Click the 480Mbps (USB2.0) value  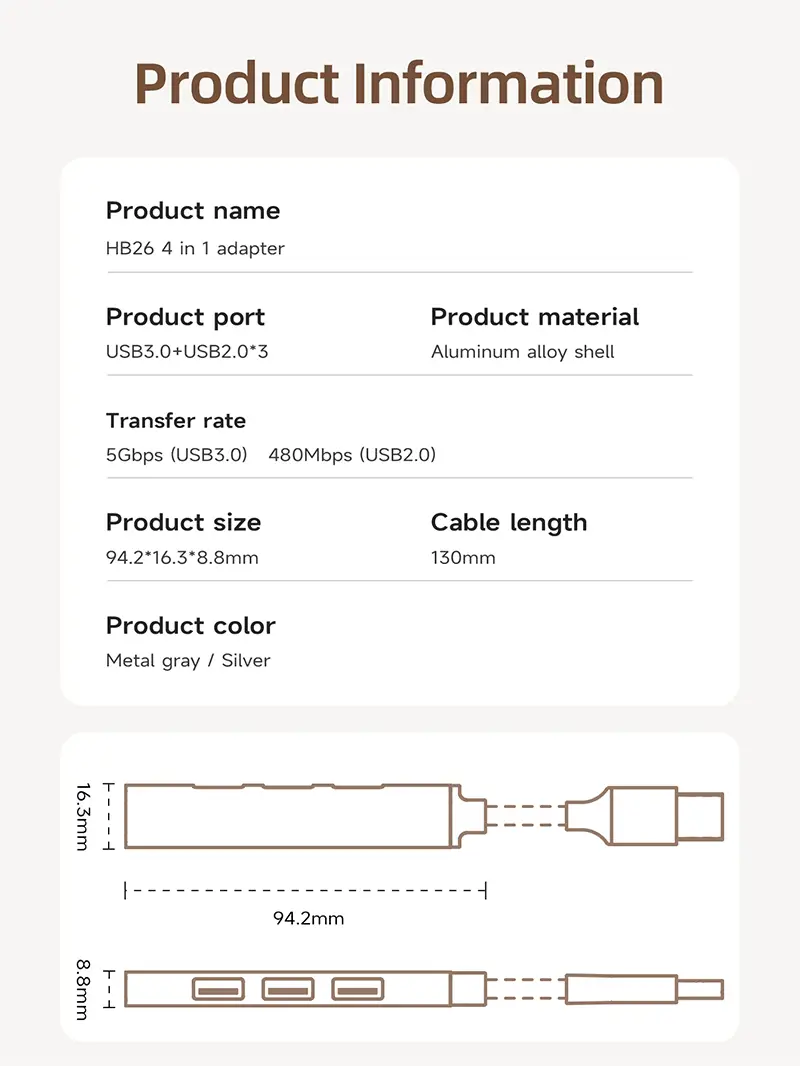coord(352,455)
